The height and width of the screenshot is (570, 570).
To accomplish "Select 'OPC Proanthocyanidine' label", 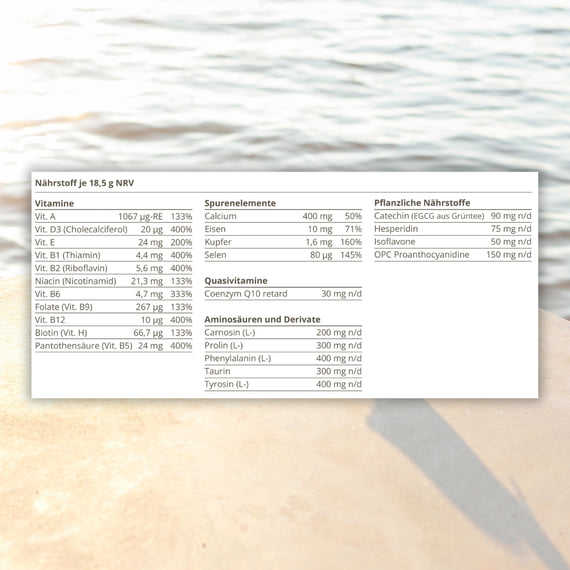I will (x=422, y=254).
